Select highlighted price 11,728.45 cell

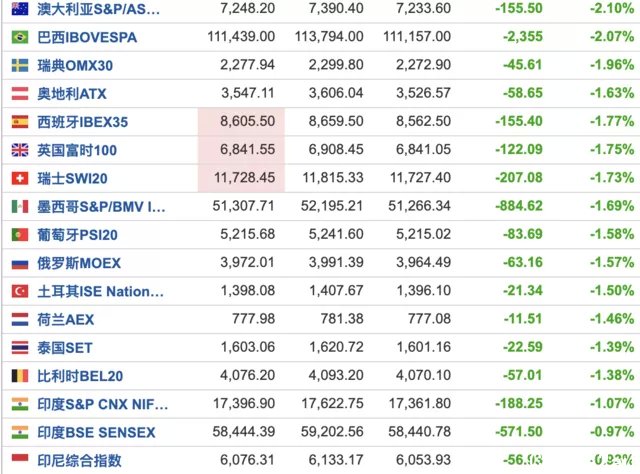[x=241, y=178]
